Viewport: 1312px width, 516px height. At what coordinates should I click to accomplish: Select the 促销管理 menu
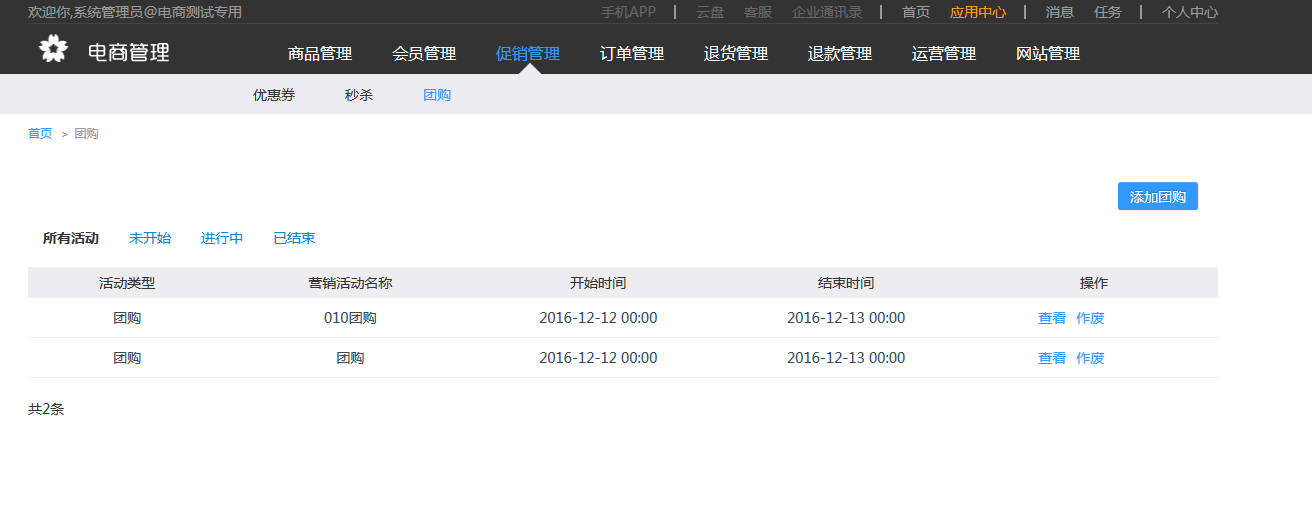[x=528, y=54]
